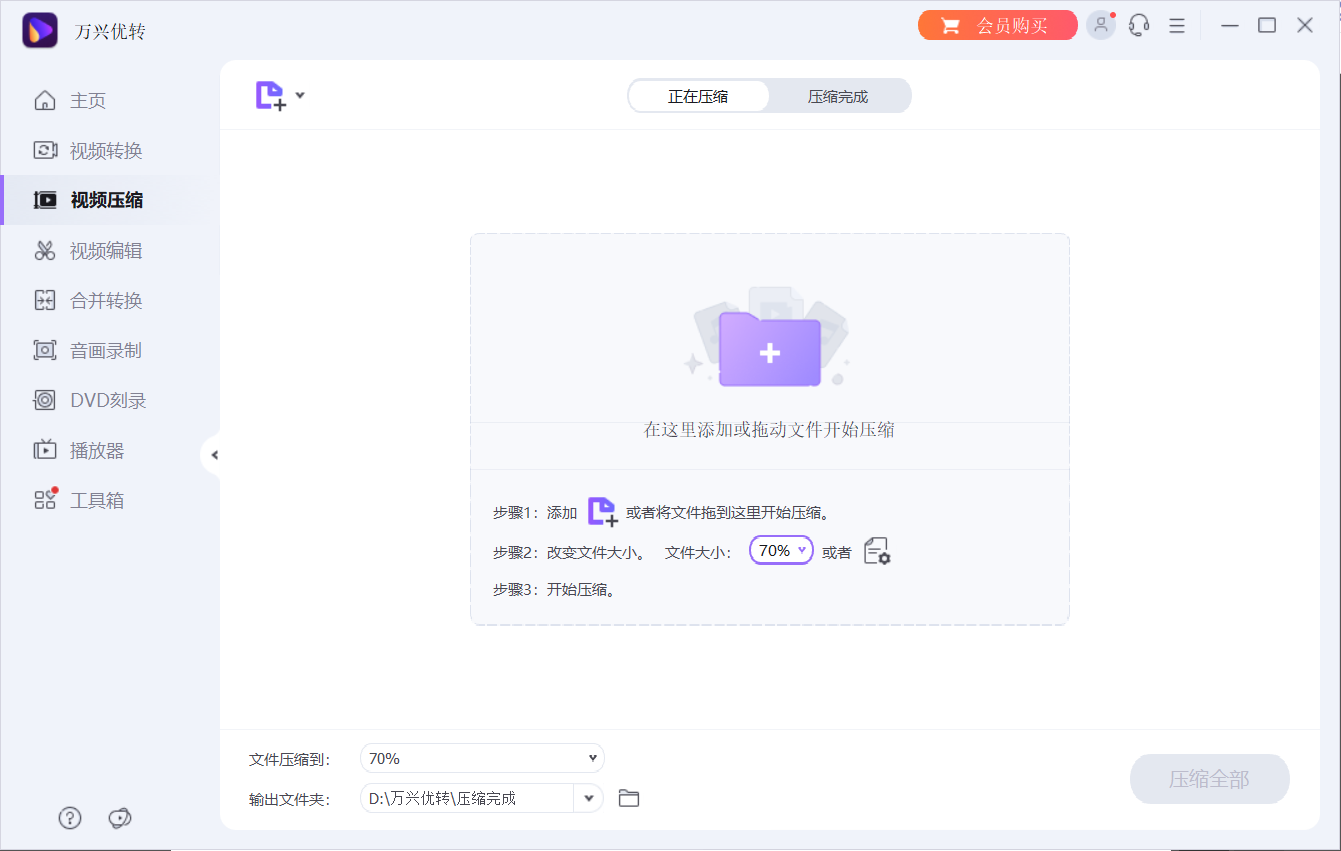Viewport: 1341px width, 851px height.
Task: Click the add file icon in top toolbar
Action: [x=270, y=96]
